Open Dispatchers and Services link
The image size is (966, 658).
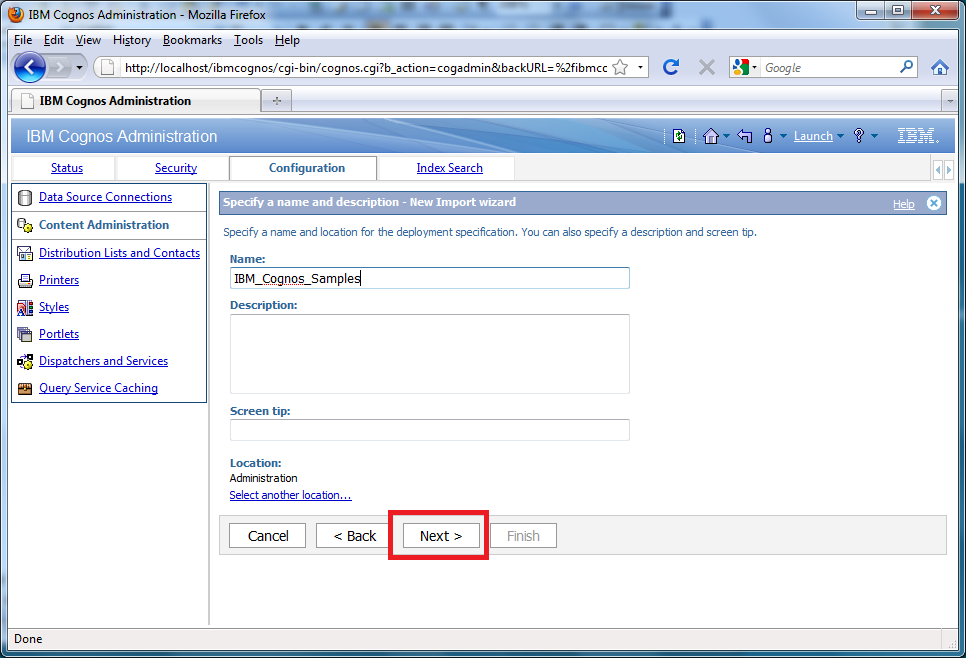104,361
